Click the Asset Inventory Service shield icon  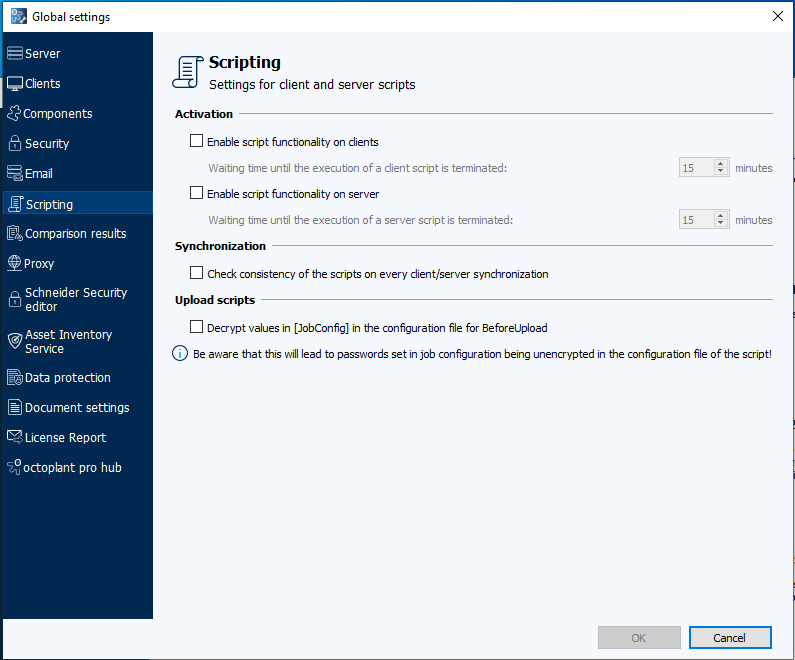click(15, 341)
